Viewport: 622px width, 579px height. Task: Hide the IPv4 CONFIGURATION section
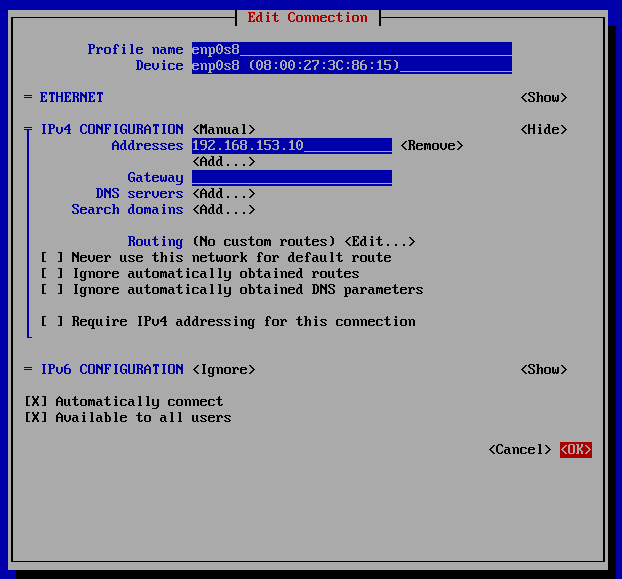coord(543,129)
